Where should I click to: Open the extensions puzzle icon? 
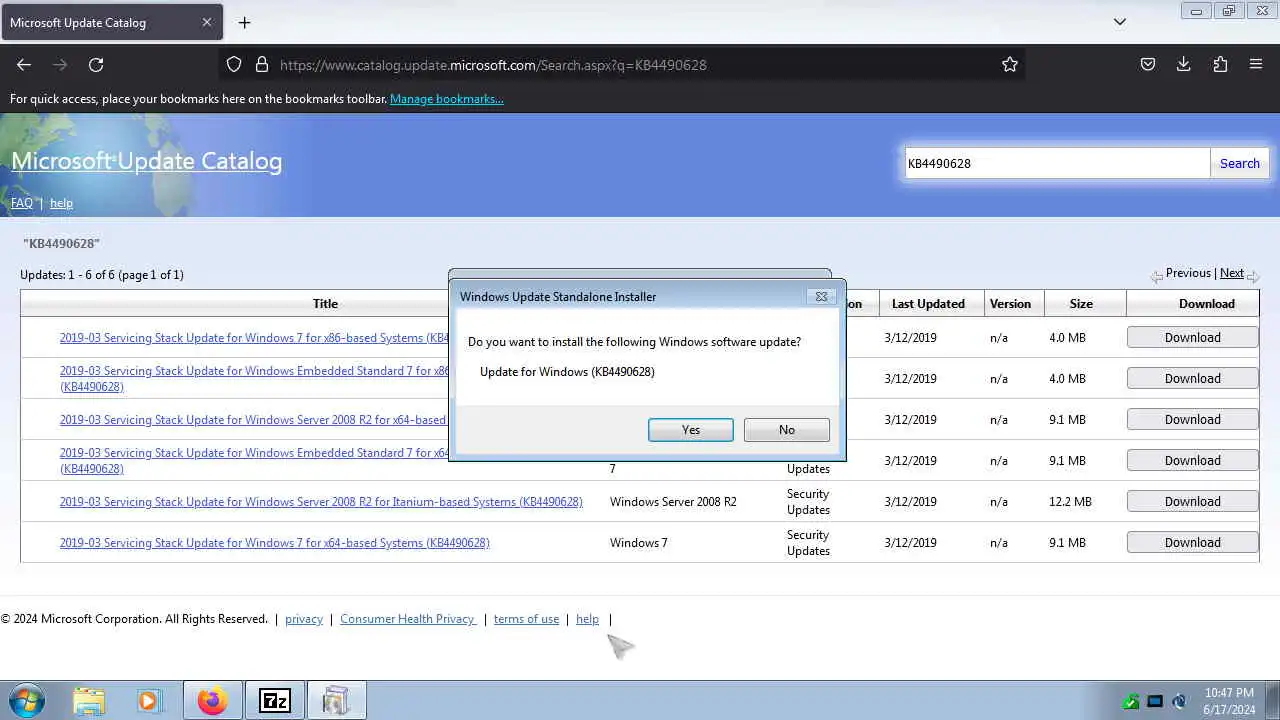point(1220,65)
